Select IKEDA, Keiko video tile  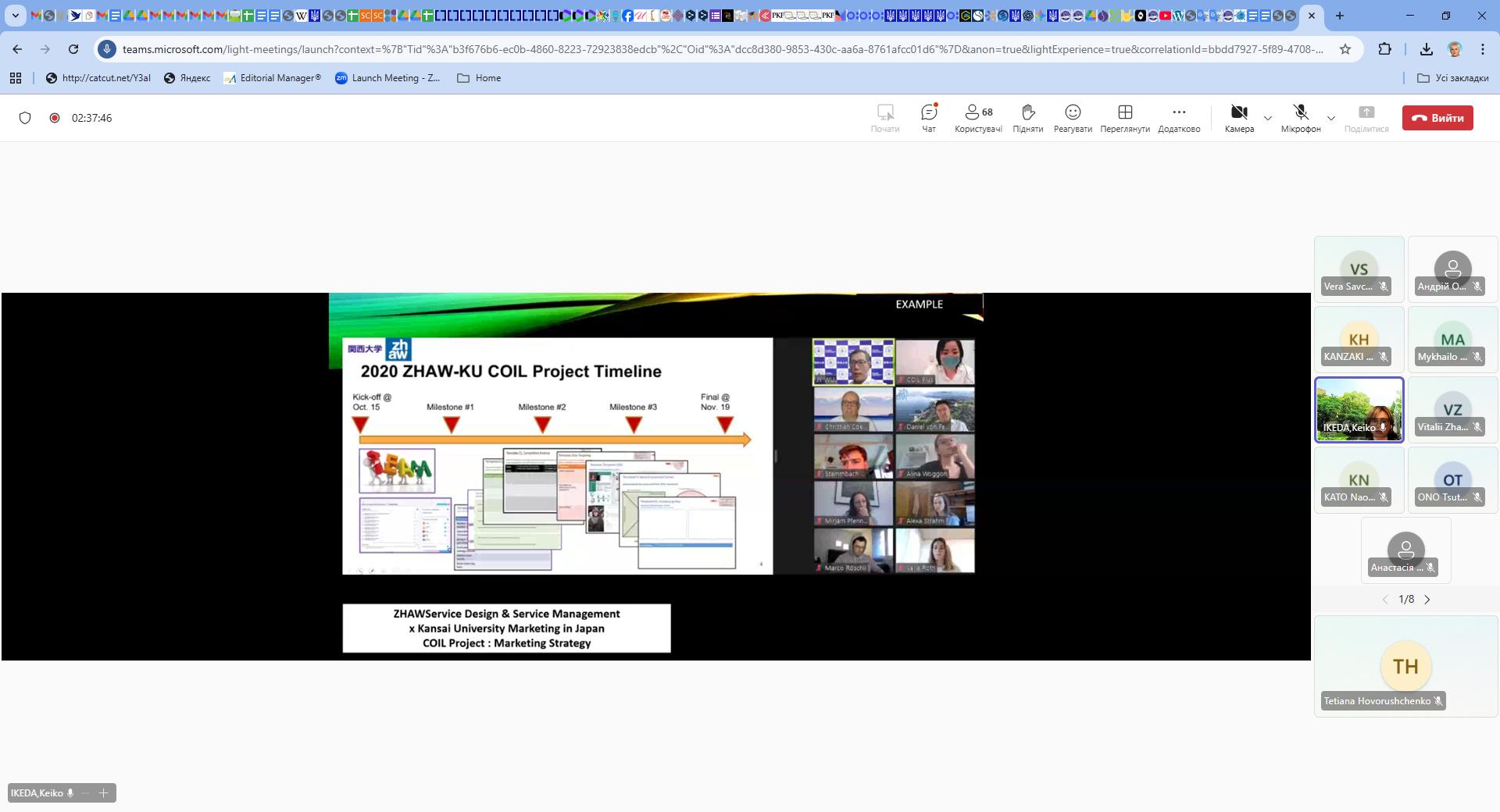[1359, 409]
